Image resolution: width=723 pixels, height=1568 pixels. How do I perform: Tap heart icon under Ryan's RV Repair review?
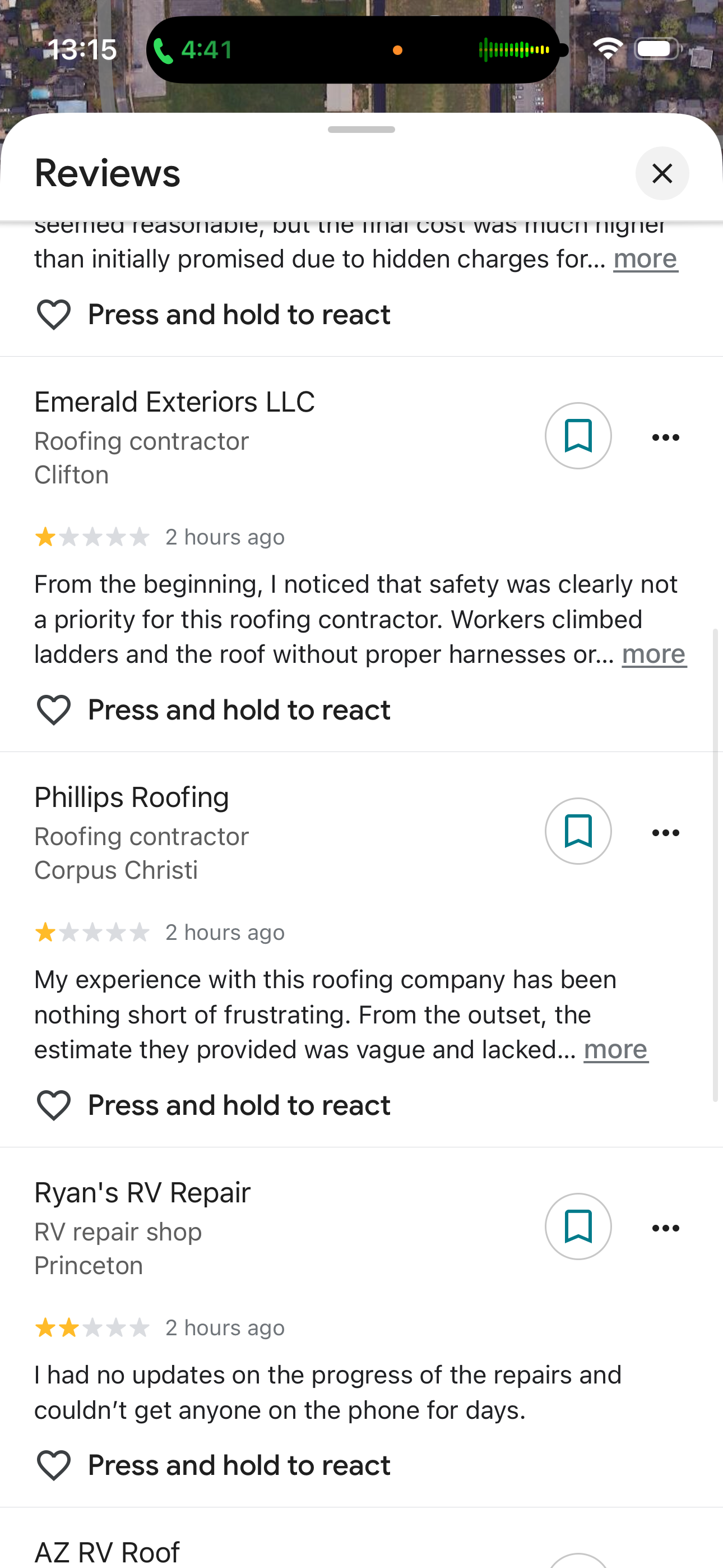(54, 1464)
